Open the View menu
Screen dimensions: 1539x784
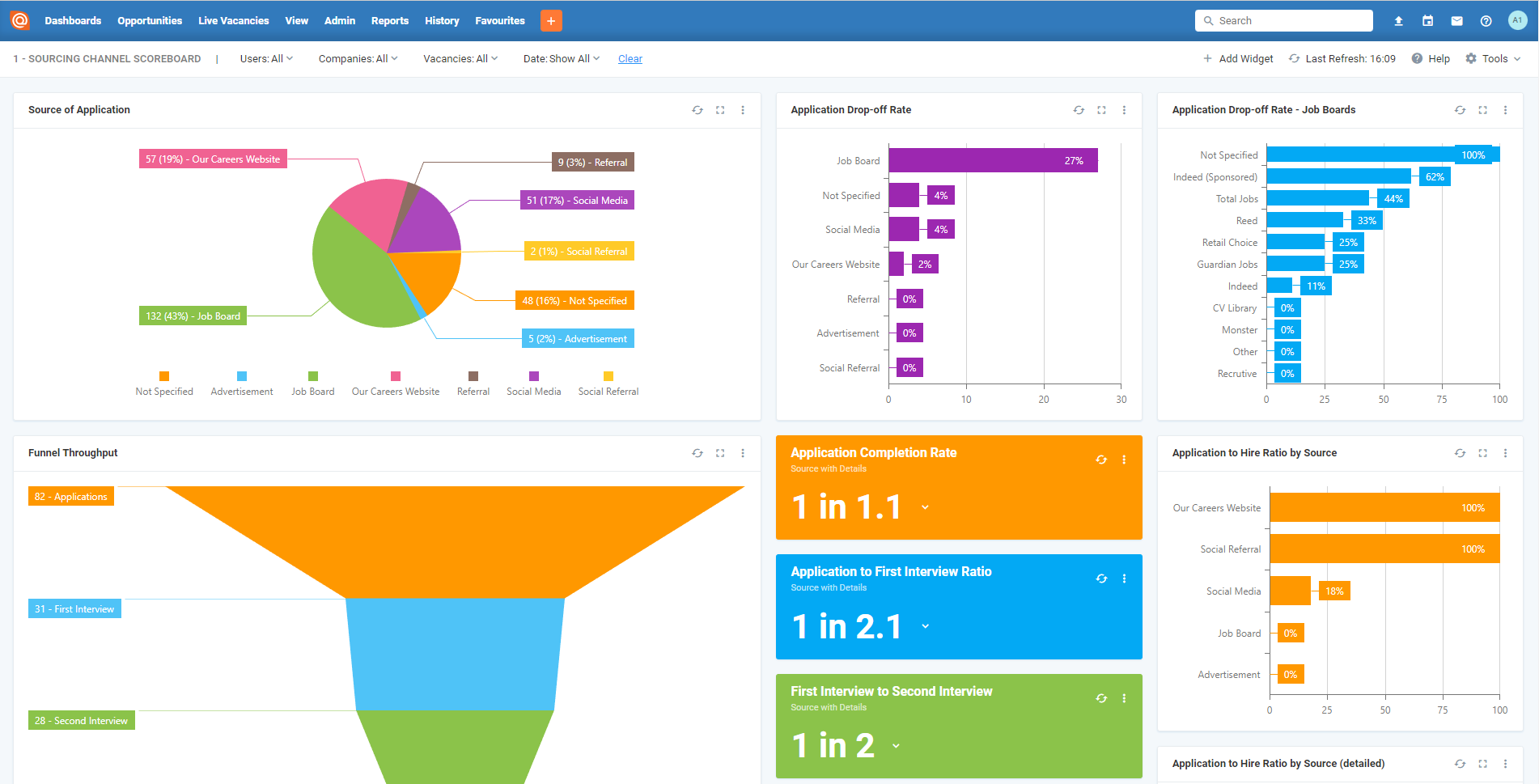pyautogui.click(x=297, y=21)
